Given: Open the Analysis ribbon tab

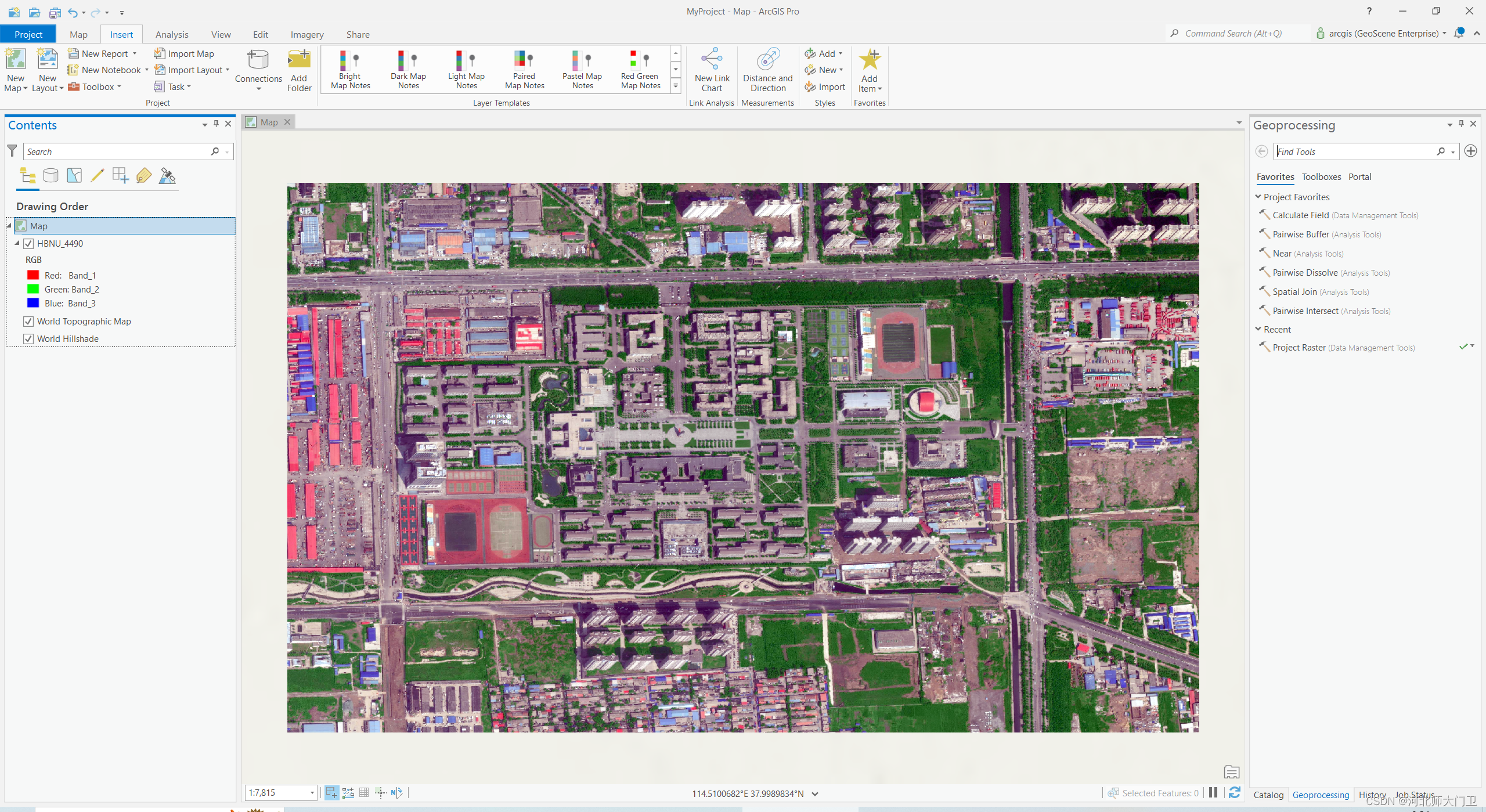Looking at the screenshot, I should [x=172, y=35].
